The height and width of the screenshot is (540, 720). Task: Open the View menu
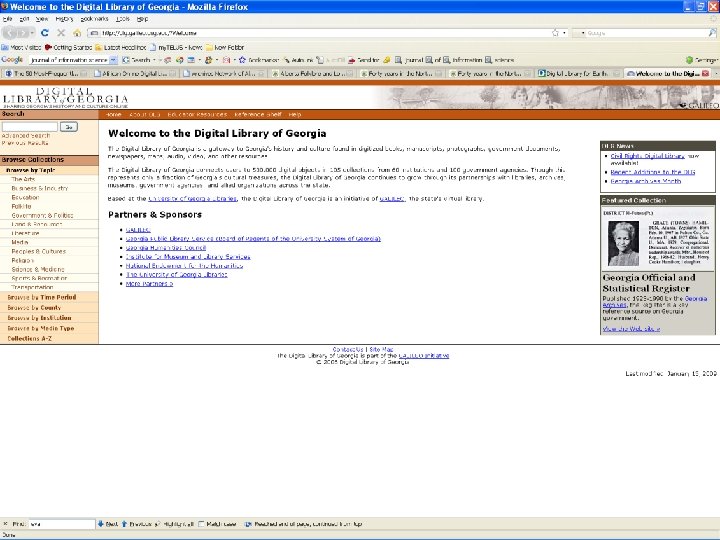point(42,19)
